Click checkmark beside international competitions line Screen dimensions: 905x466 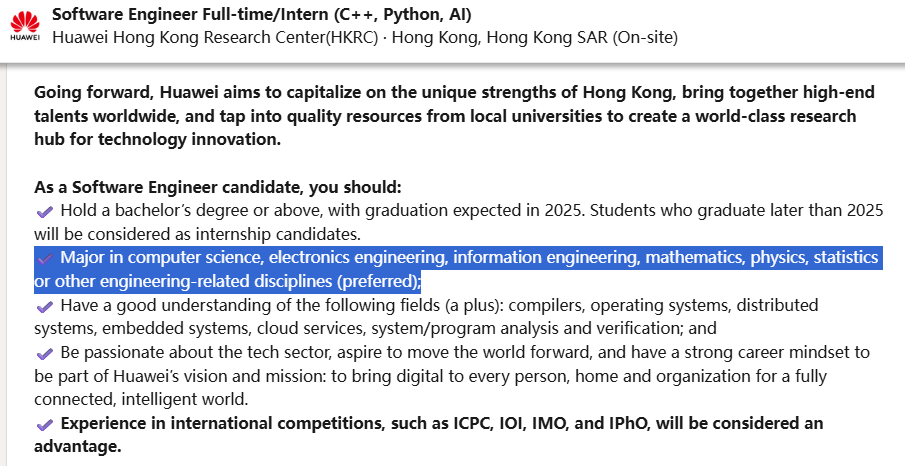[44, 425]
